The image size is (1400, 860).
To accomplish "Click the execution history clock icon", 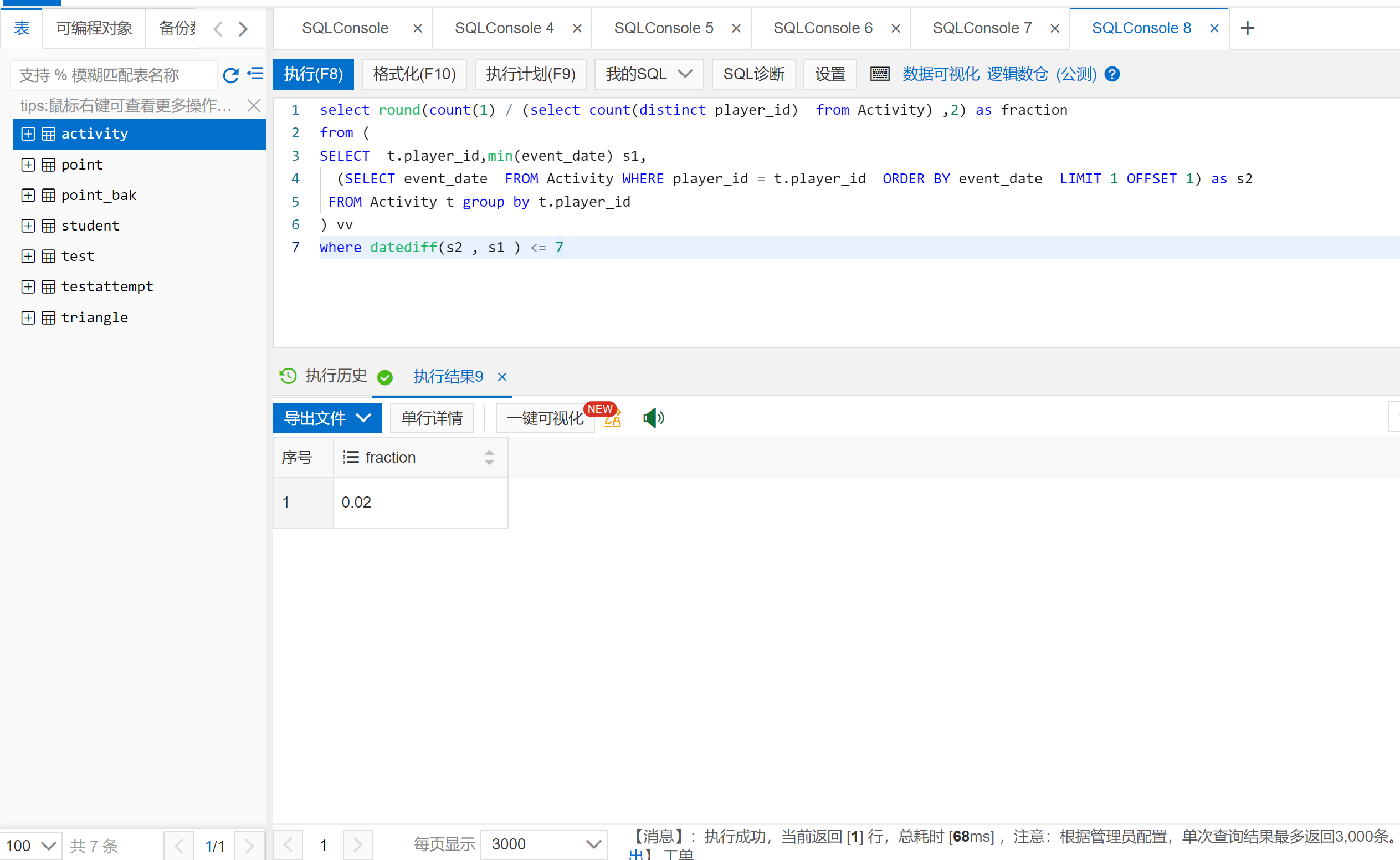I will [288, 376].
